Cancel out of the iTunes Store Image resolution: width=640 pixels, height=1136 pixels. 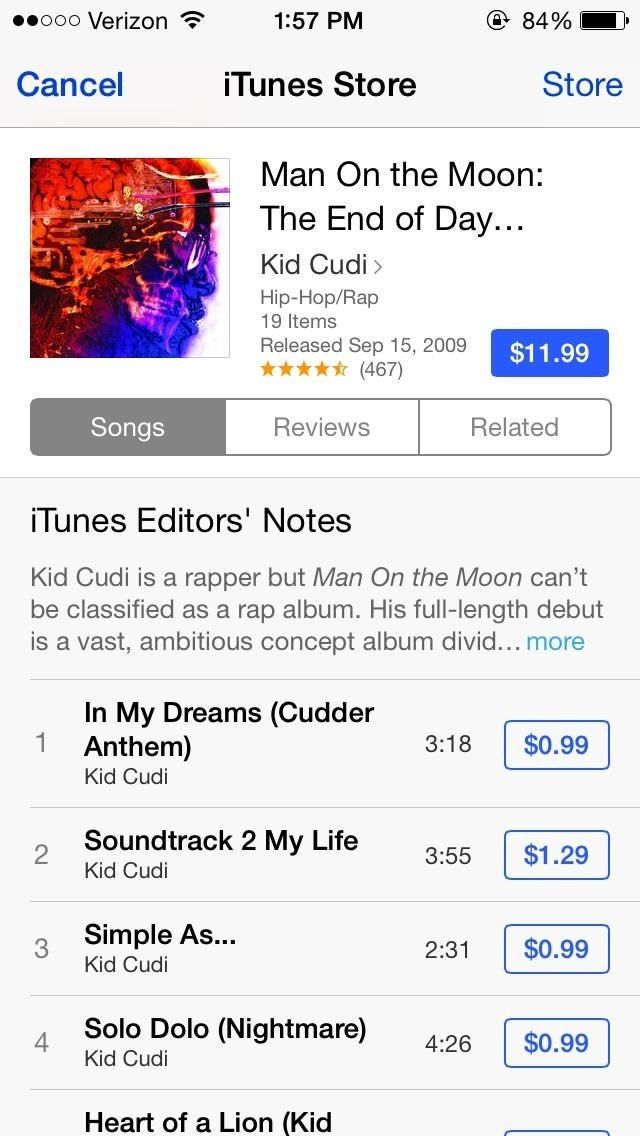click(x=70, y=84)
